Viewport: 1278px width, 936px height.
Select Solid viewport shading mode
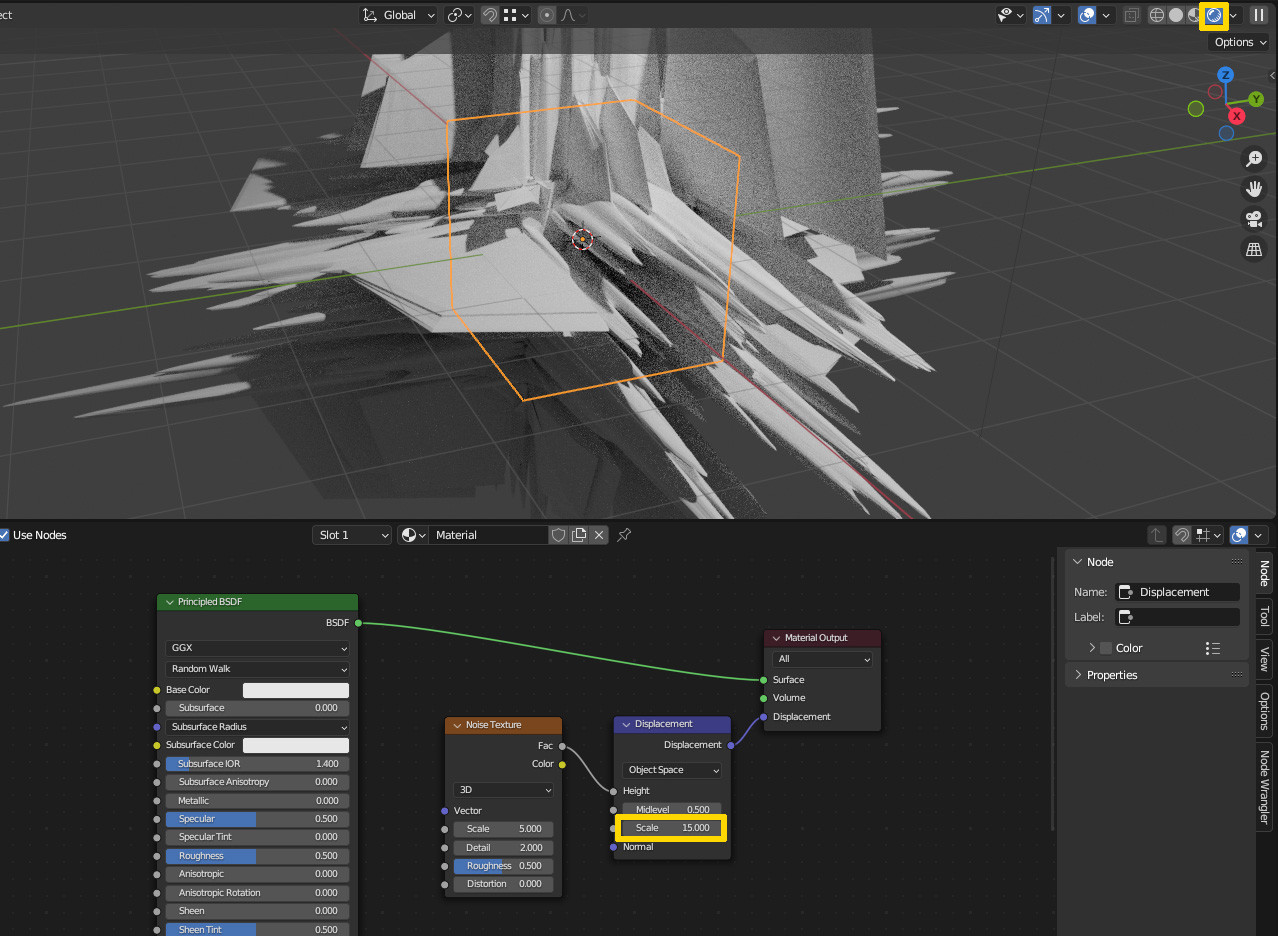coord(1174,15)
